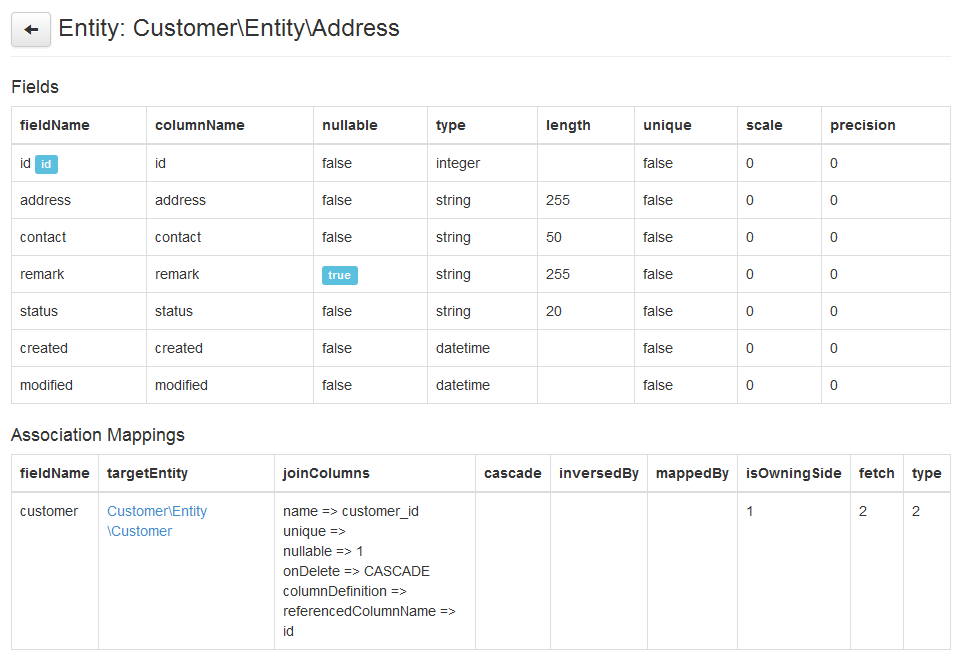Select the created field name cell
This screenshot has height=662, width=962.
(x=44, y=348)
